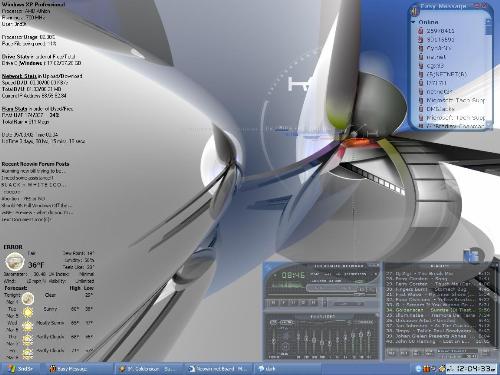Viewport: 500px width, 375px height.
Task: Open the playlist Add menu button
Action: tap(391, 353)
